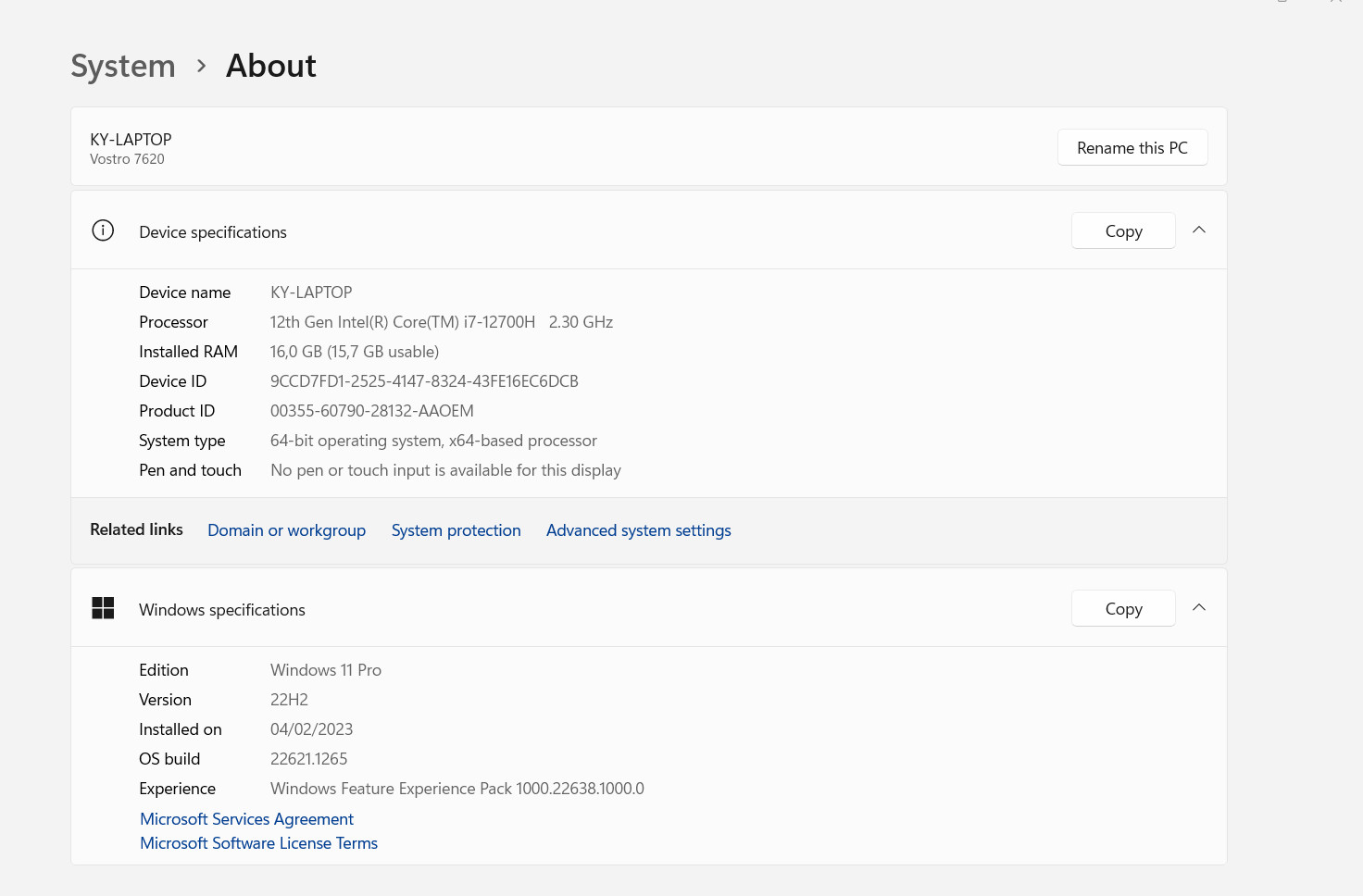Click the Vostro 7620 model label

(x=127, y=159)
